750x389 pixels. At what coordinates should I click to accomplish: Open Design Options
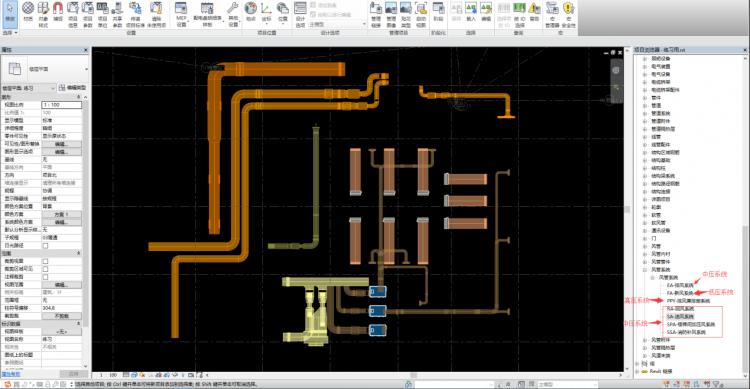[x=300, y=14]
